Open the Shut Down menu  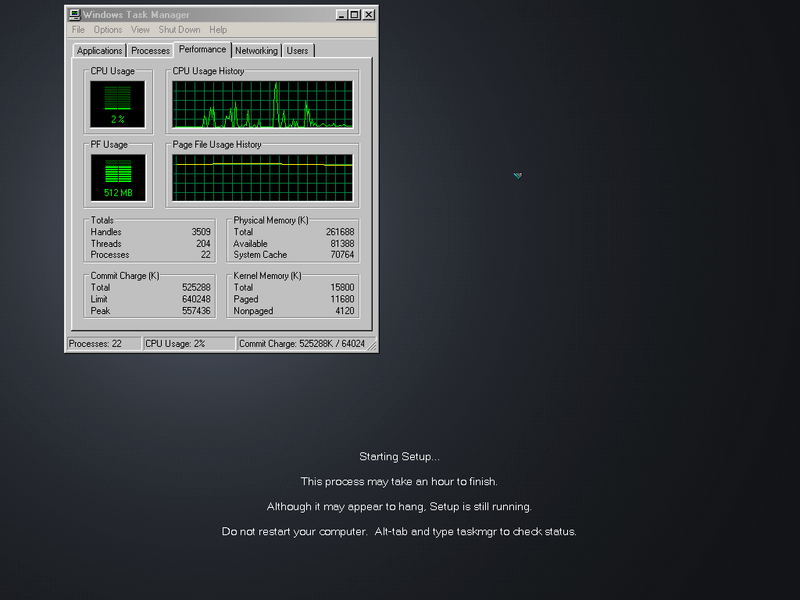click(179, 30)
